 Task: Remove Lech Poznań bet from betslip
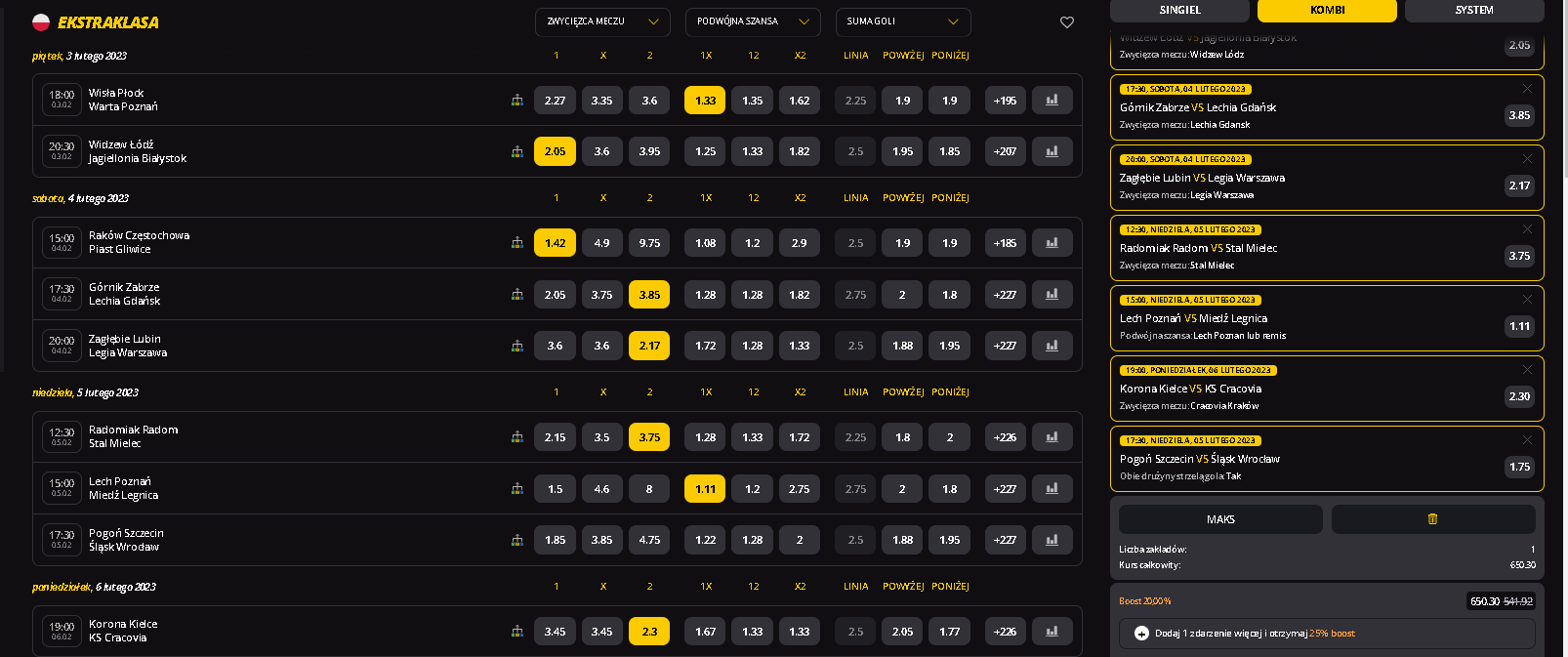point(1527,299)
